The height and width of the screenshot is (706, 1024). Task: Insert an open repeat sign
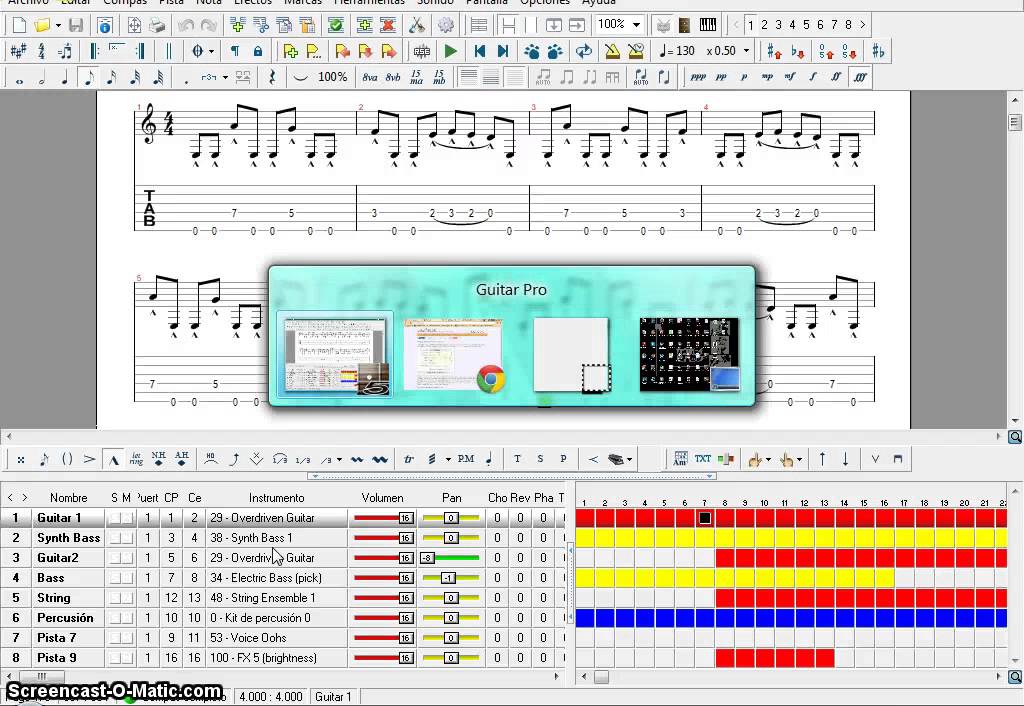tap(95, 51)
